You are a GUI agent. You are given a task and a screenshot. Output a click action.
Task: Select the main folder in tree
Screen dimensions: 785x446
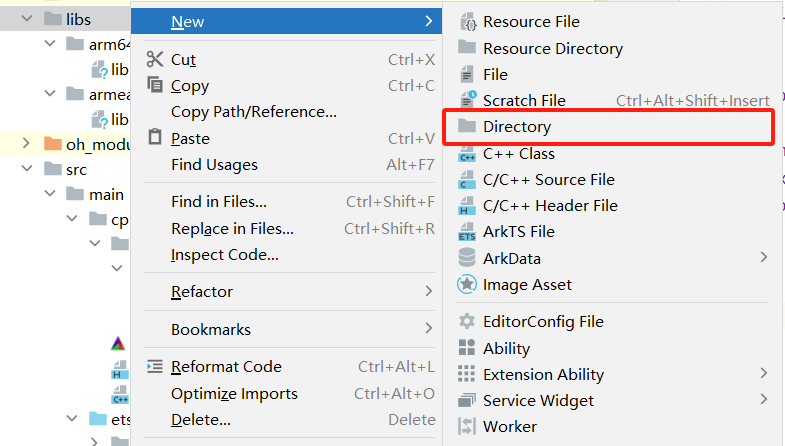(x=105, y=194)
